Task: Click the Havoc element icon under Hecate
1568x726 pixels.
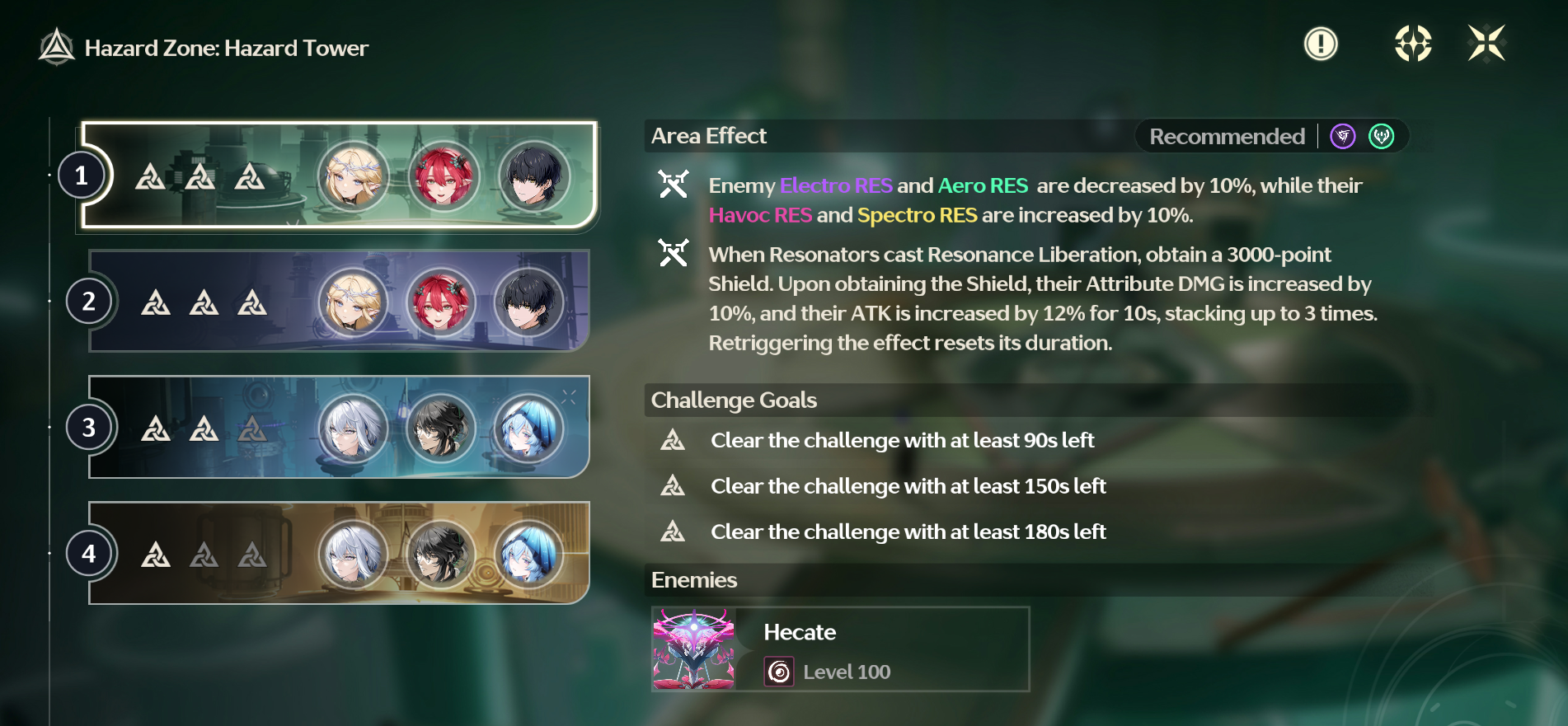Action: pos(779,672)
